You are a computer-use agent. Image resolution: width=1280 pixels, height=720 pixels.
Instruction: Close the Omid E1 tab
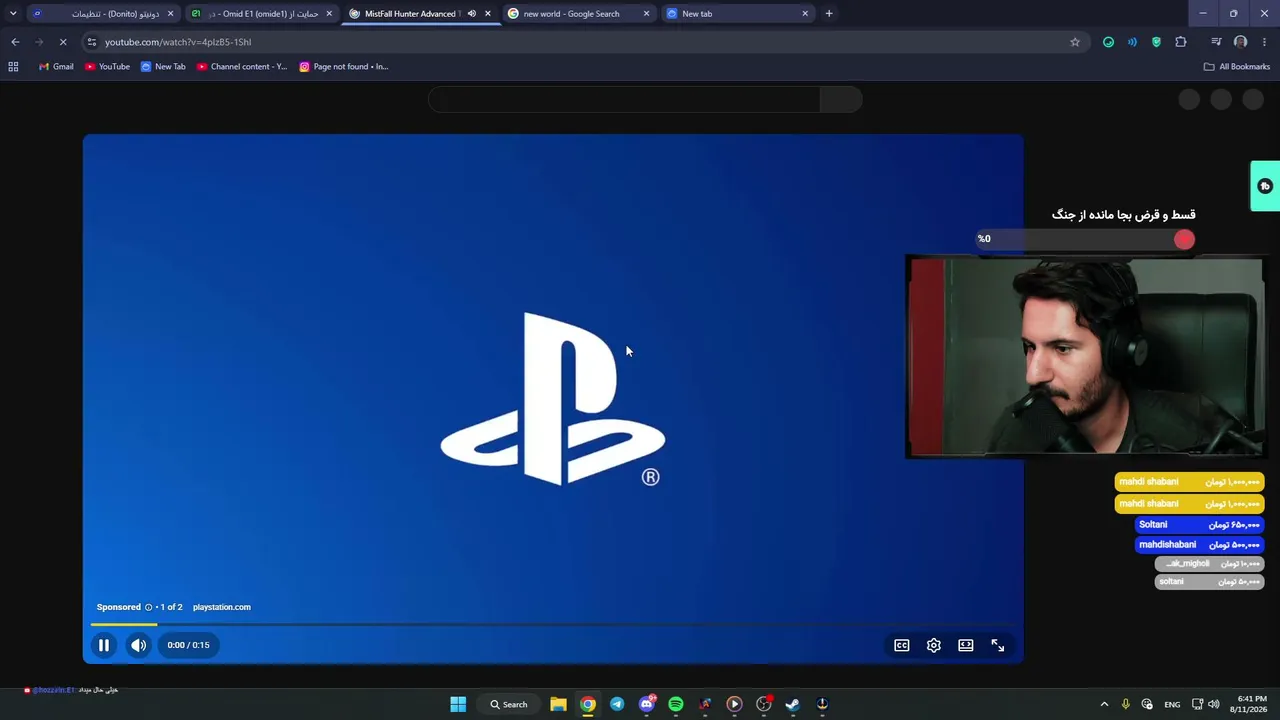pos(329,14)
